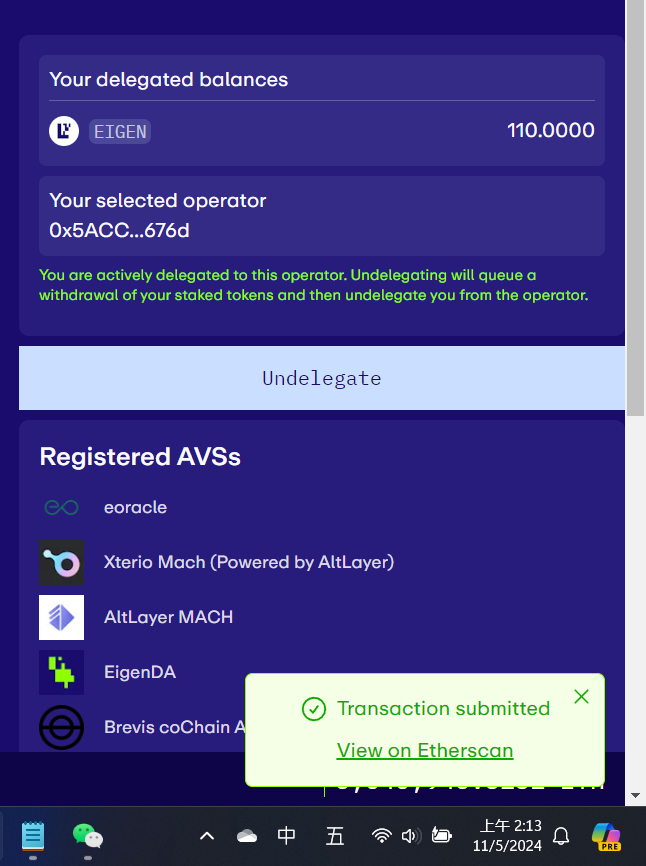Click the green checkmark in the toast
The image size is (646, 866).
(x=314, y=709)
